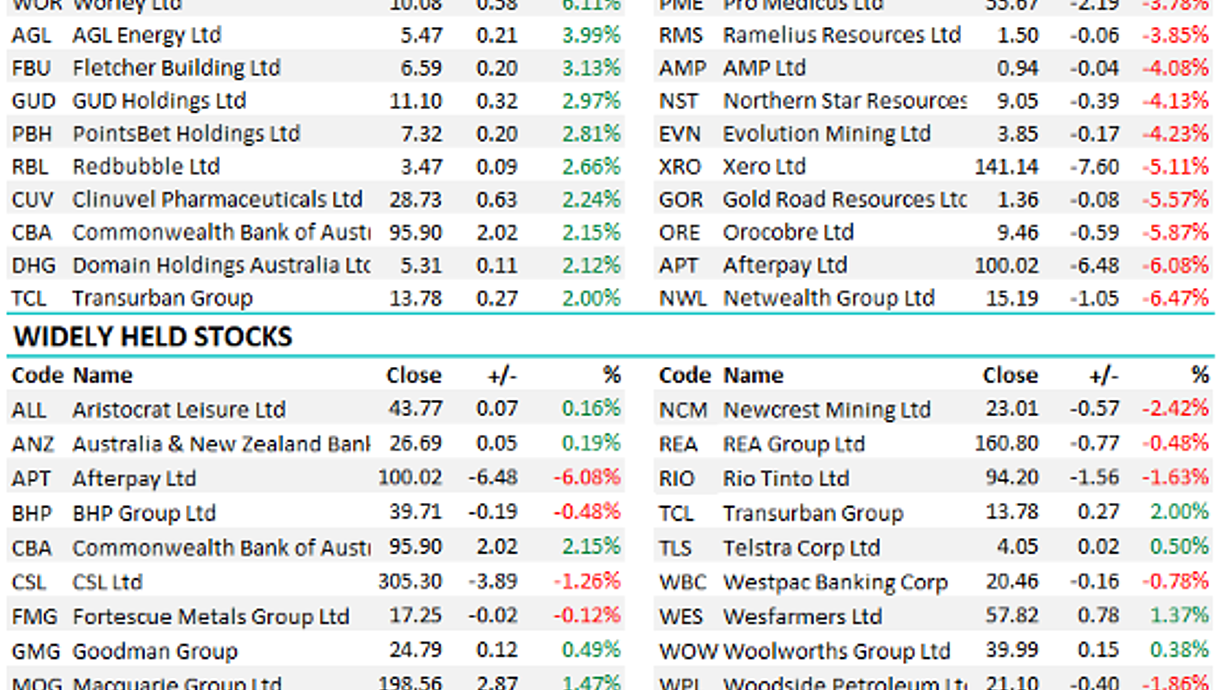Select Ramelius Resources Ltd name

[x=842, y=35]
